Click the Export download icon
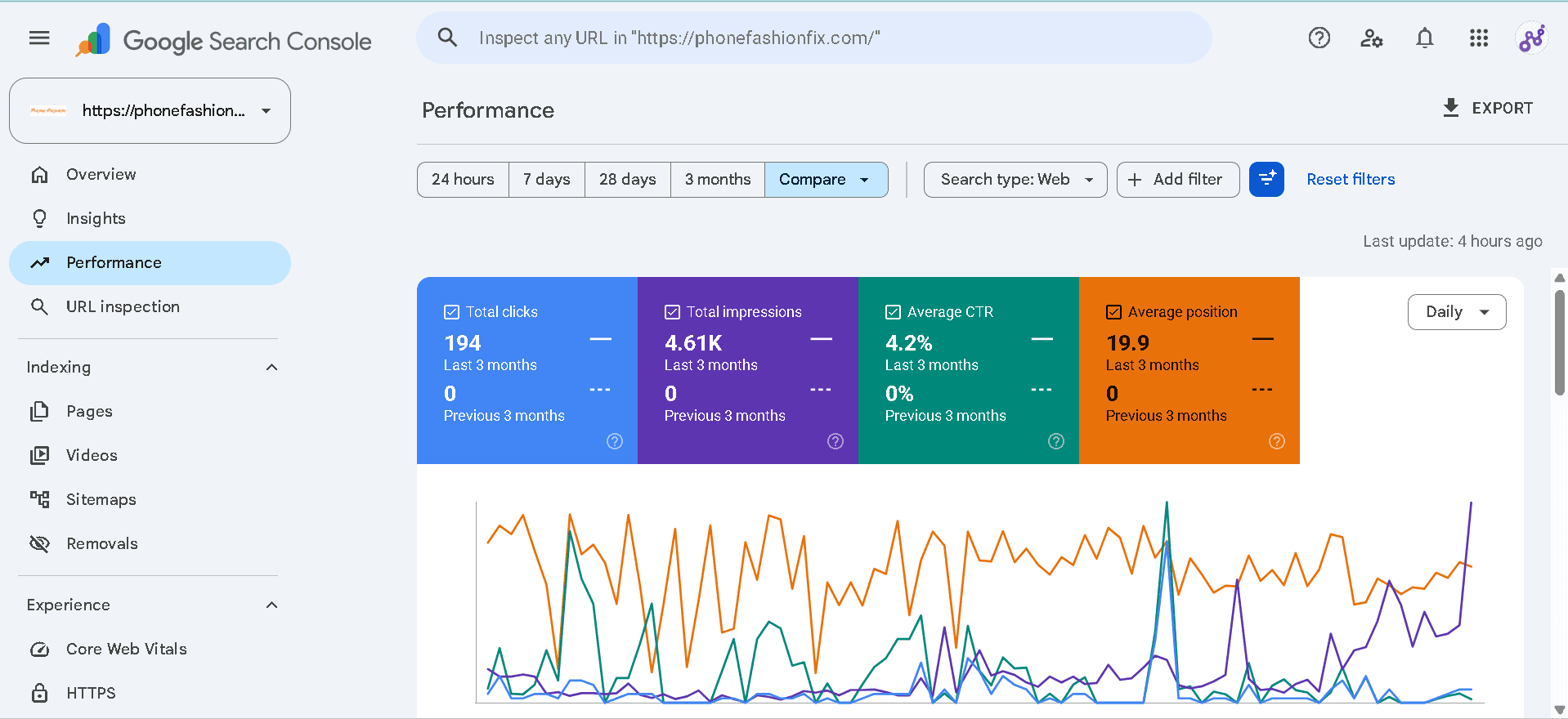Image resolution: width=1568 pixels, height=719 pixels. pyautogui.click(x=1451, y=108)
